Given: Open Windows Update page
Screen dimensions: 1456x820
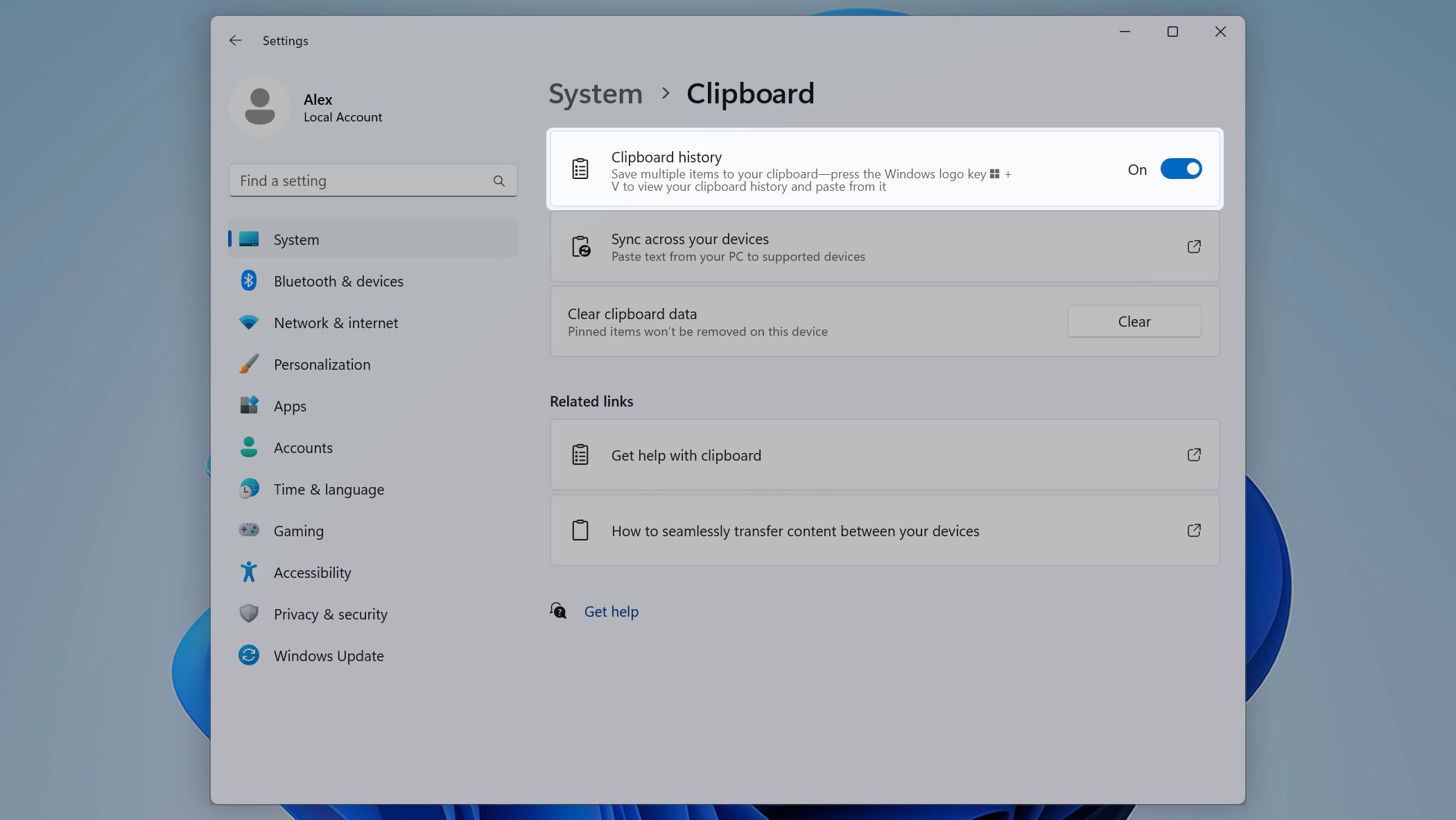Looking at the screenshot, I should (373, 656).
